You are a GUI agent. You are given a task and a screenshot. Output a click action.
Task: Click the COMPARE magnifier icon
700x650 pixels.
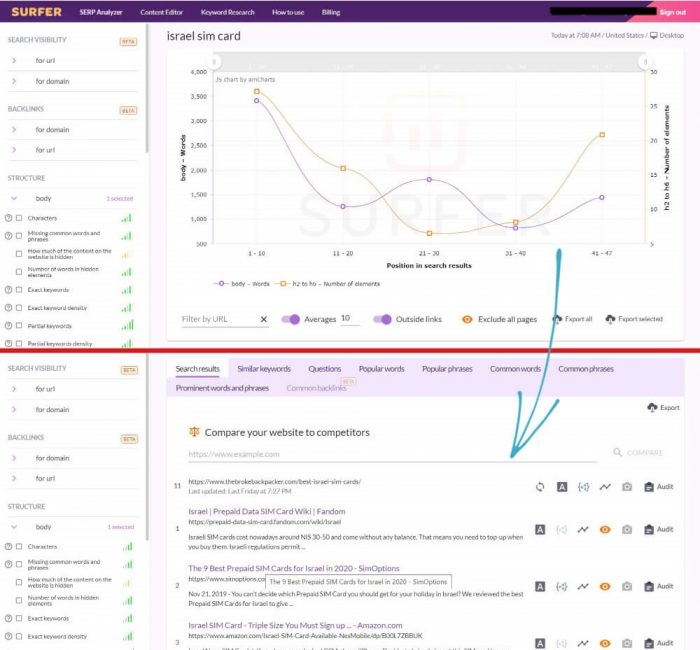click(617, 452)
